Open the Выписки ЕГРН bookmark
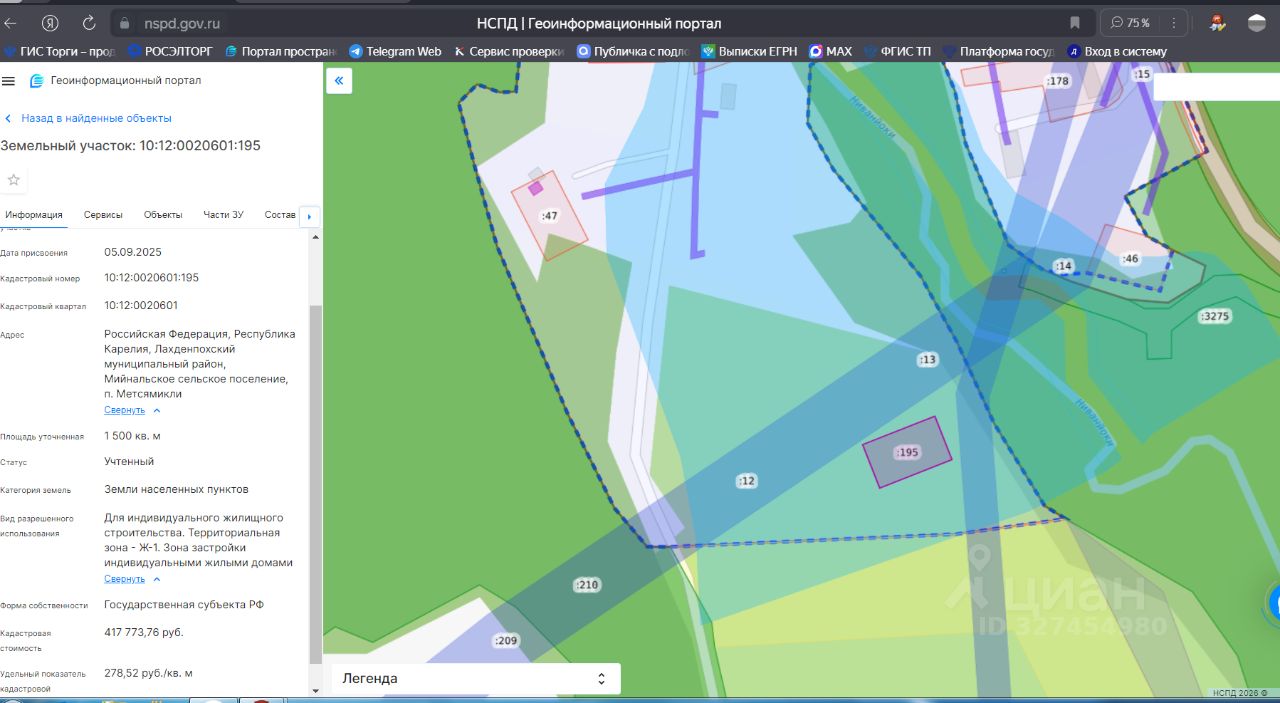Viewport: 1280px width, 703px height. [x=750, y=51]
